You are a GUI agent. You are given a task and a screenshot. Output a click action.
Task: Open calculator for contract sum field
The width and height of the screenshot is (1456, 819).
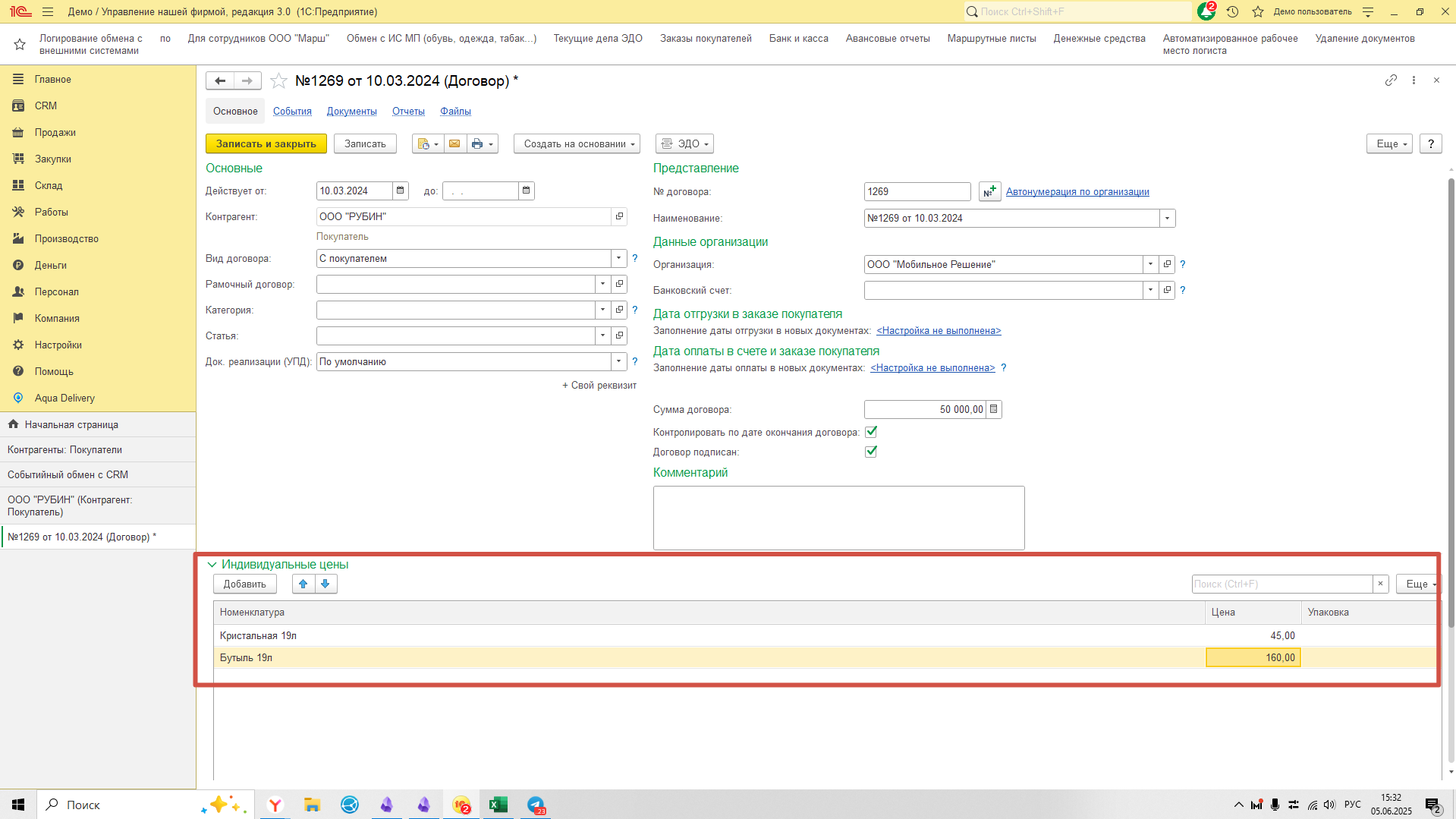pyautogui.click(x=994, y=409)
